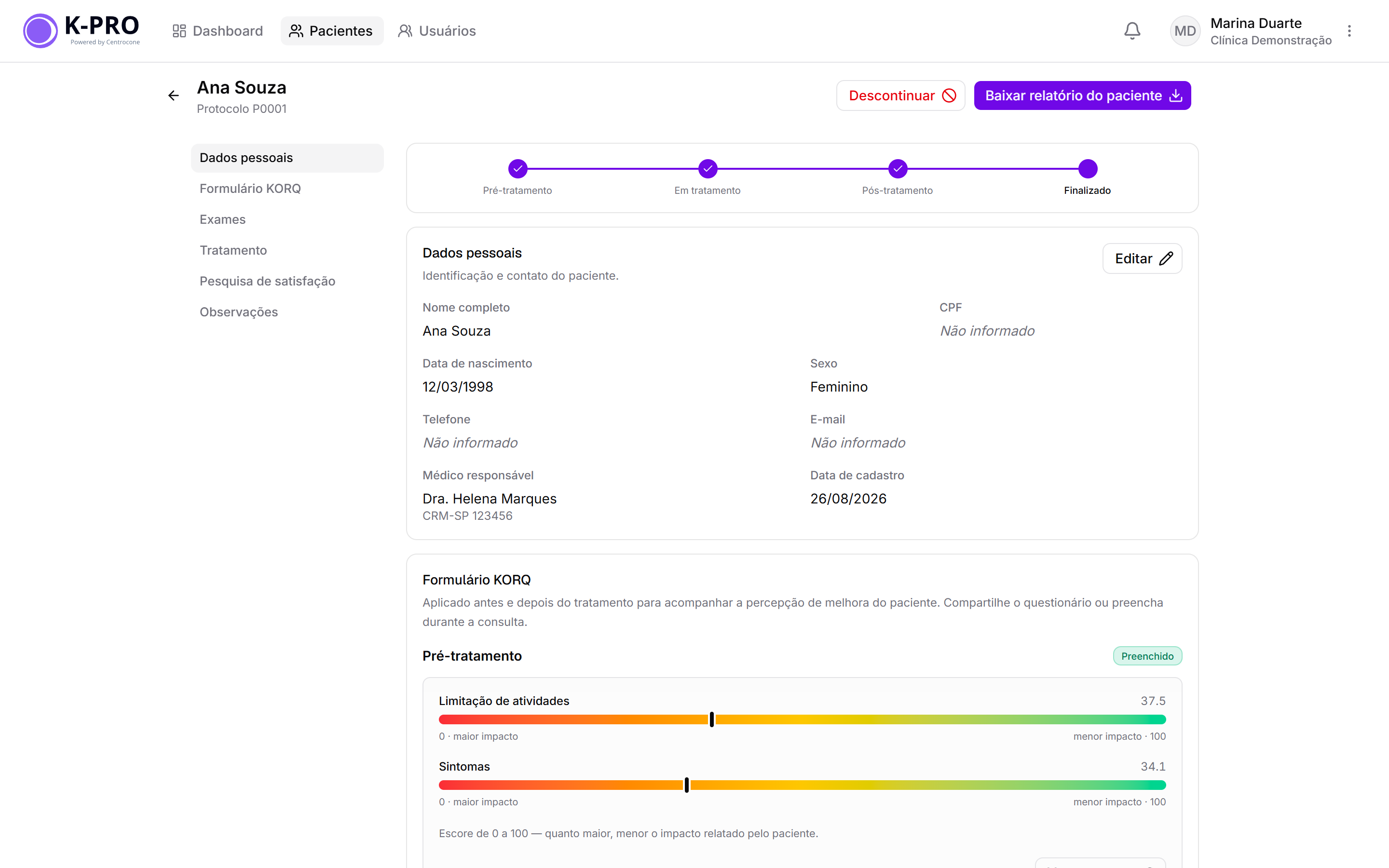Select Dados pessoais in the side menu

(x=287, y=158)
